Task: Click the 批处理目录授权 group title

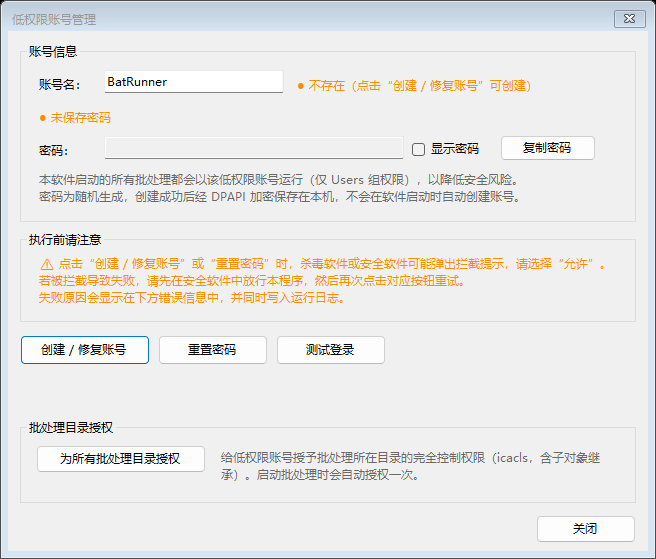Action: [71, 428]
